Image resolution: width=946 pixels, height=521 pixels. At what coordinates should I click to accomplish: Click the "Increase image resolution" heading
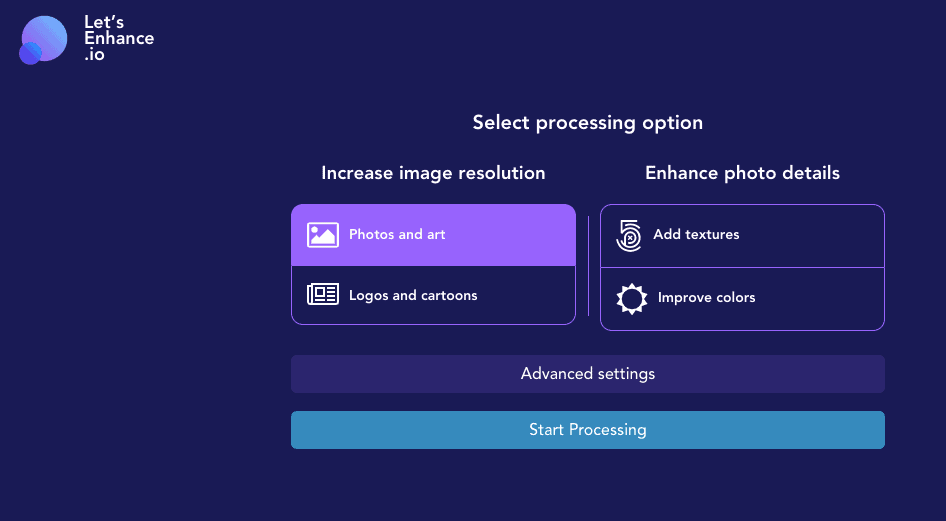(433, 173)
